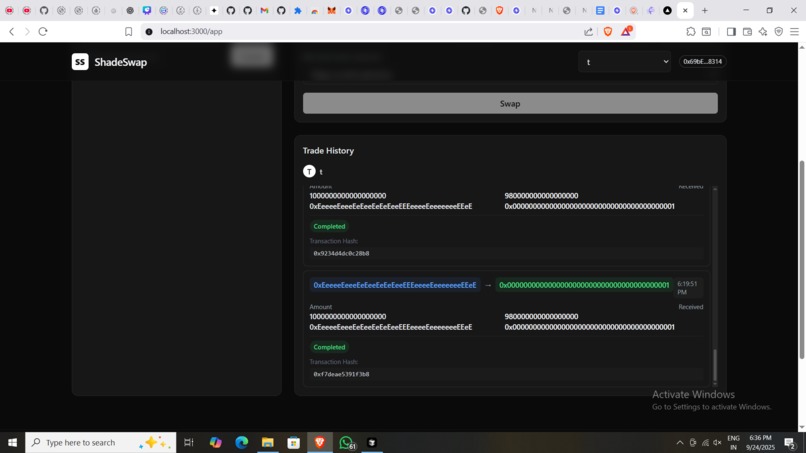Open Brave Shields lion icon in address bar
Viewport: 806px width, 453px height.
608,31
